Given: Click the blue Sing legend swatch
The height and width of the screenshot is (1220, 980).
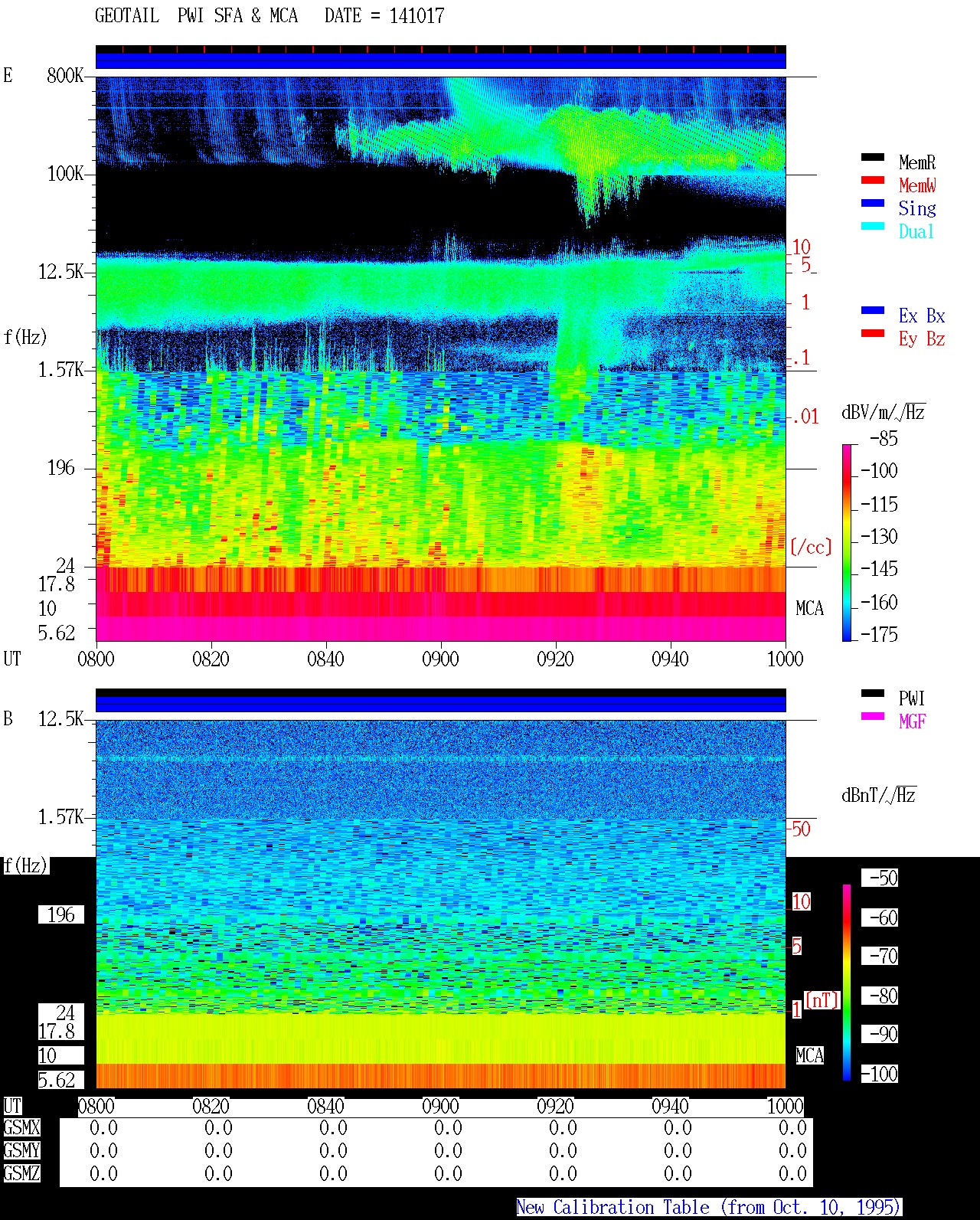Looking at the screenshot, I should (873, 203).
